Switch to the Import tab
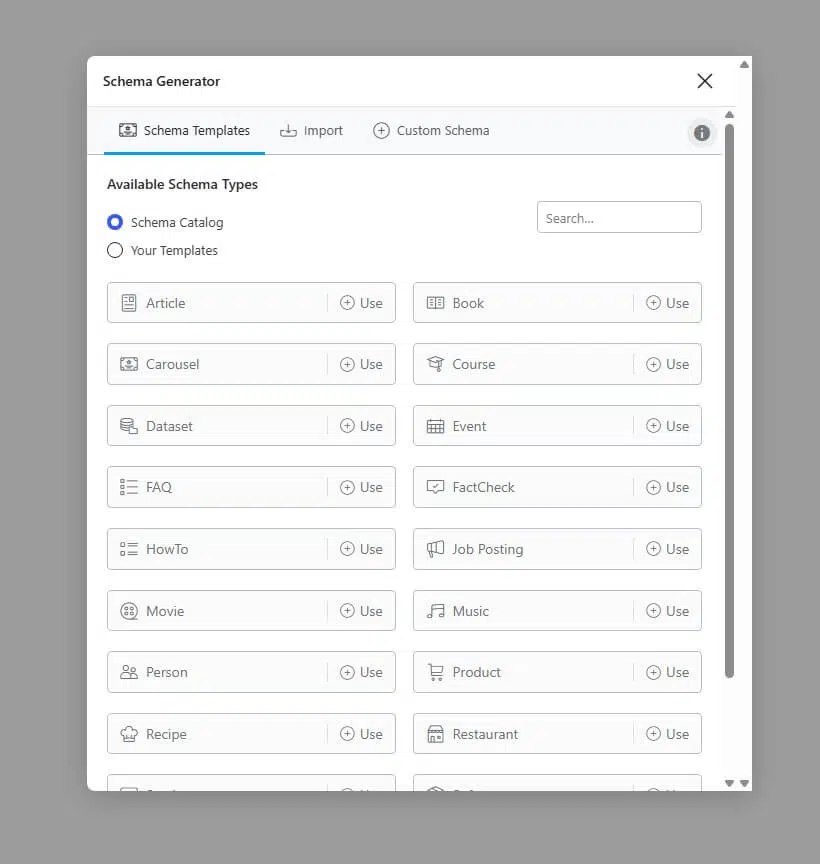 pos(311,131)
